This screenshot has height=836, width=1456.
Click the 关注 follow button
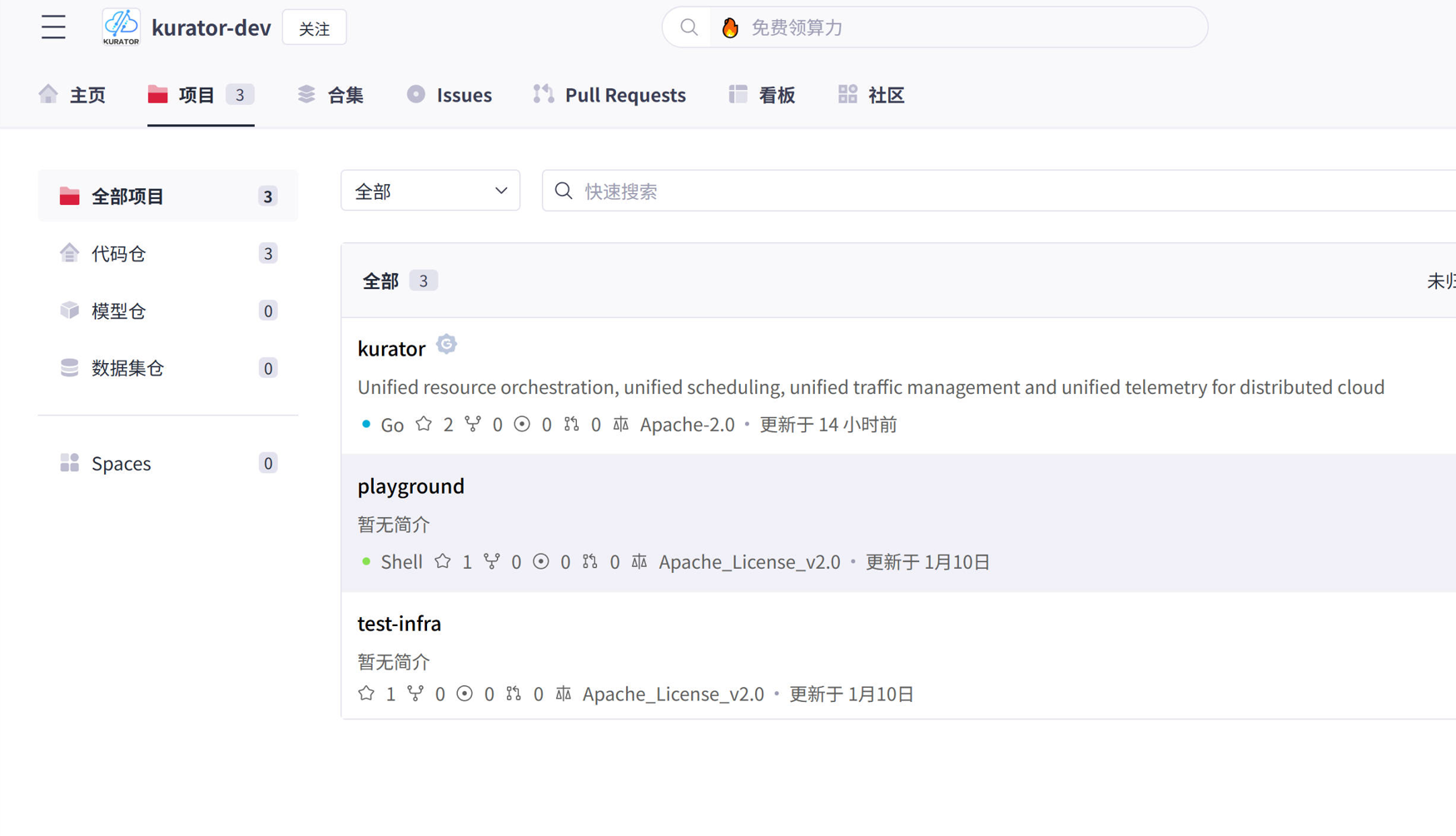315,27
